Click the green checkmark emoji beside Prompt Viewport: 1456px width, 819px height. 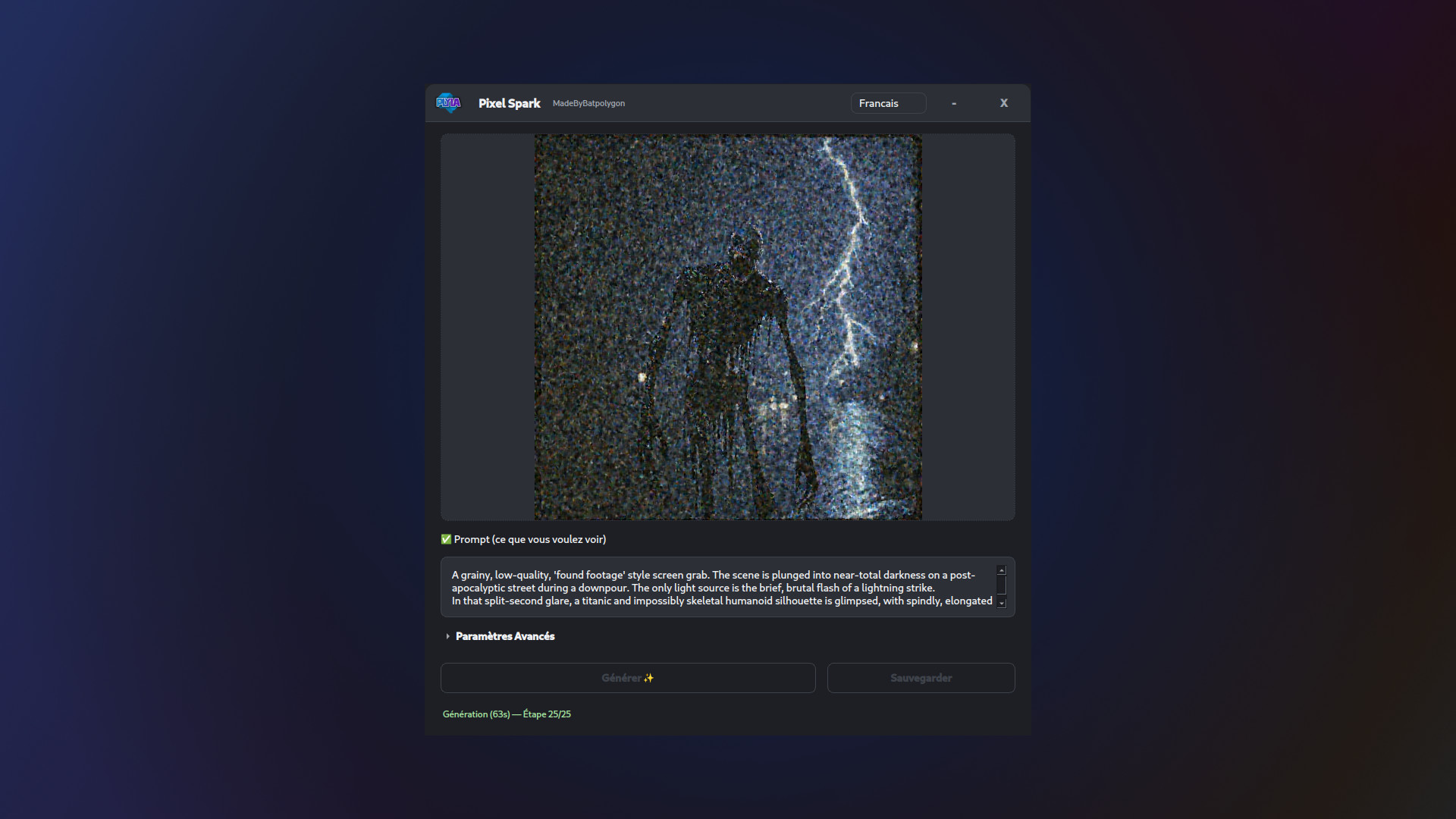(x=446, y=539)
